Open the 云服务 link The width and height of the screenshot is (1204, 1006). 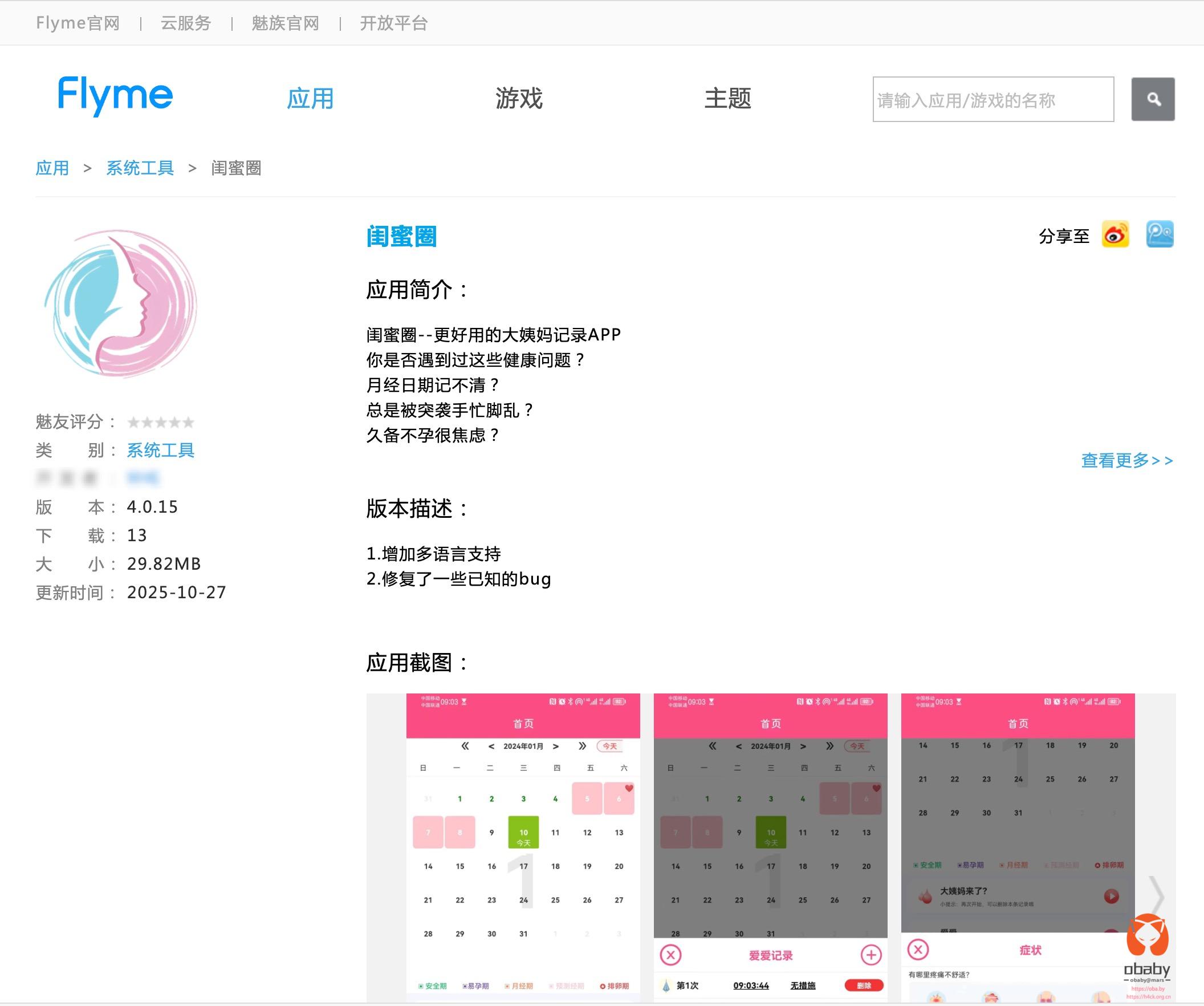(186, 23)
